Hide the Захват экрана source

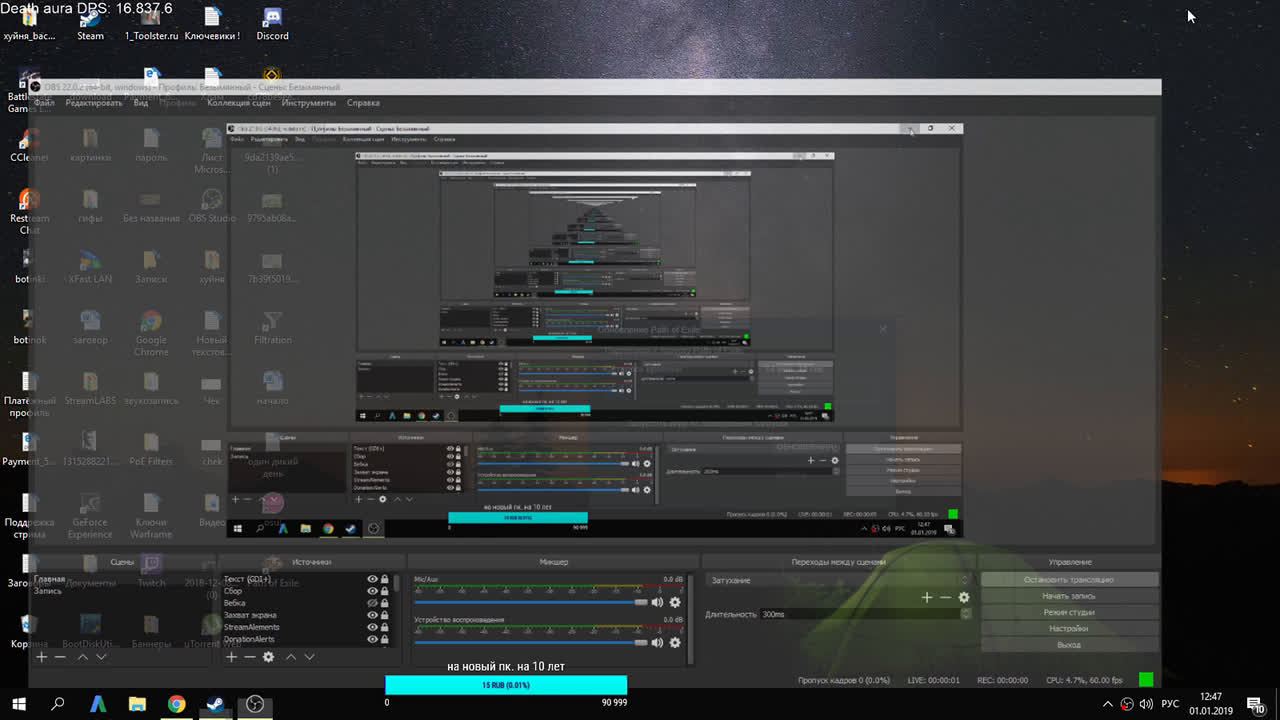(x=372, y=615)
